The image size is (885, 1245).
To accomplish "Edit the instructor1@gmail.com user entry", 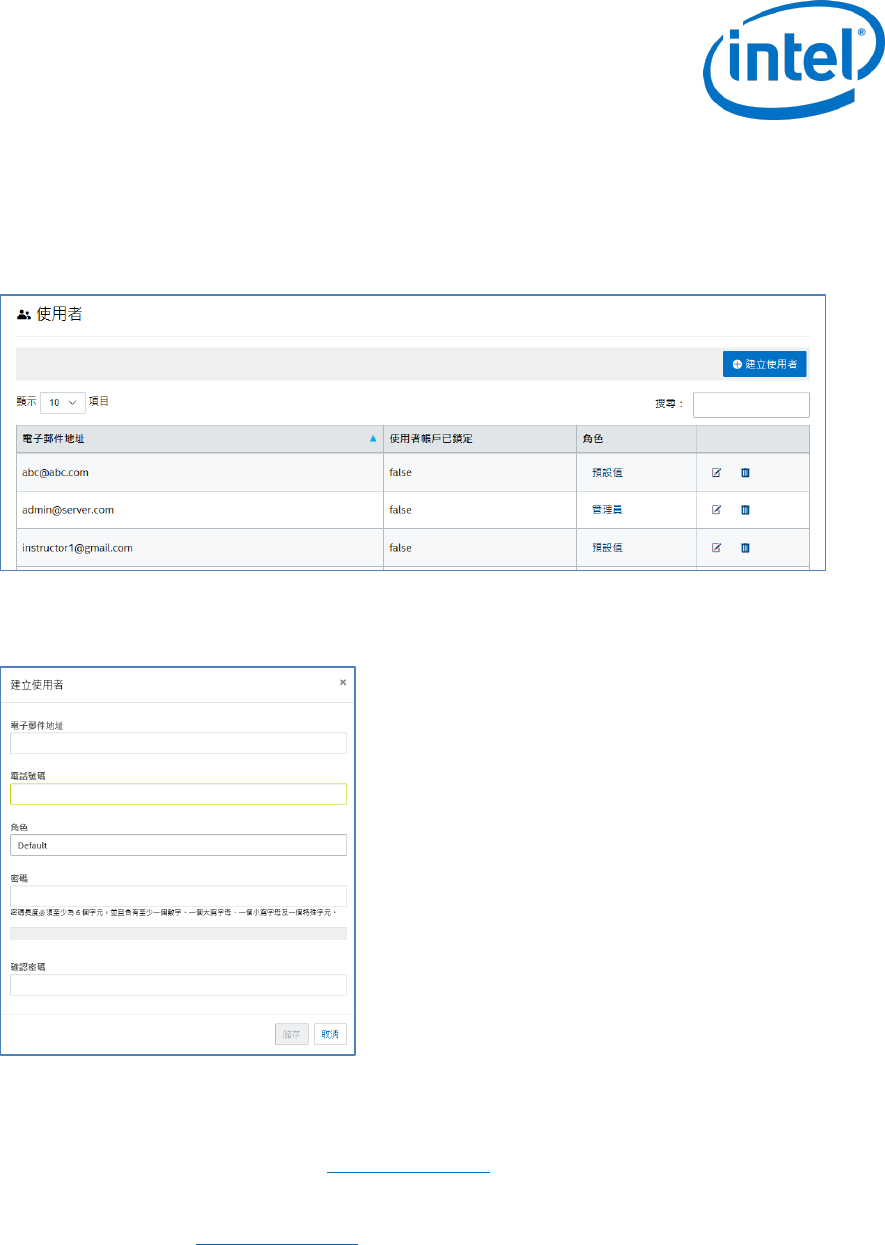I will (716, 548).
